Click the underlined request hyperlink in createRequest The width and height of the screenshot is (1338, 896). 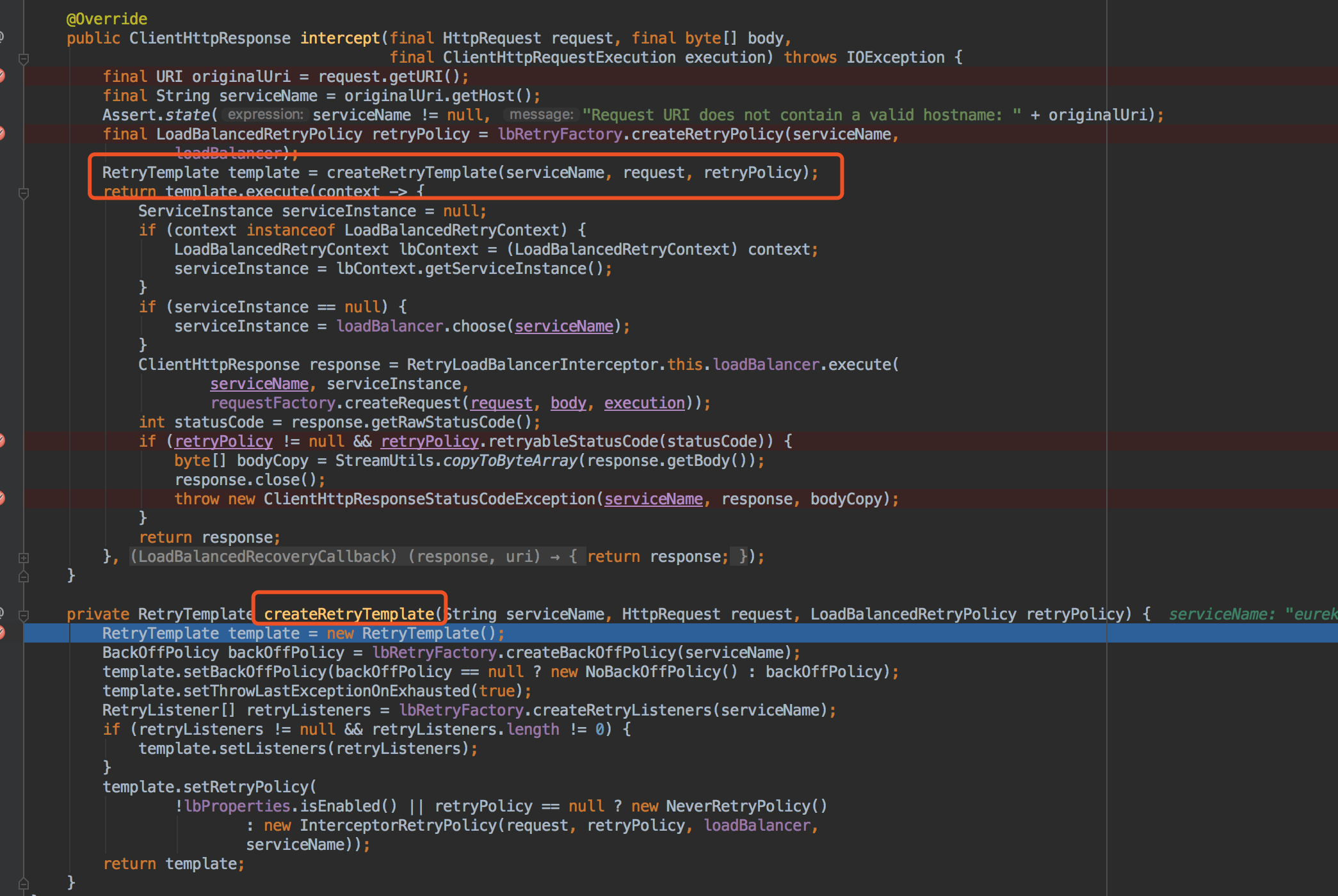[x=501, y=403]
